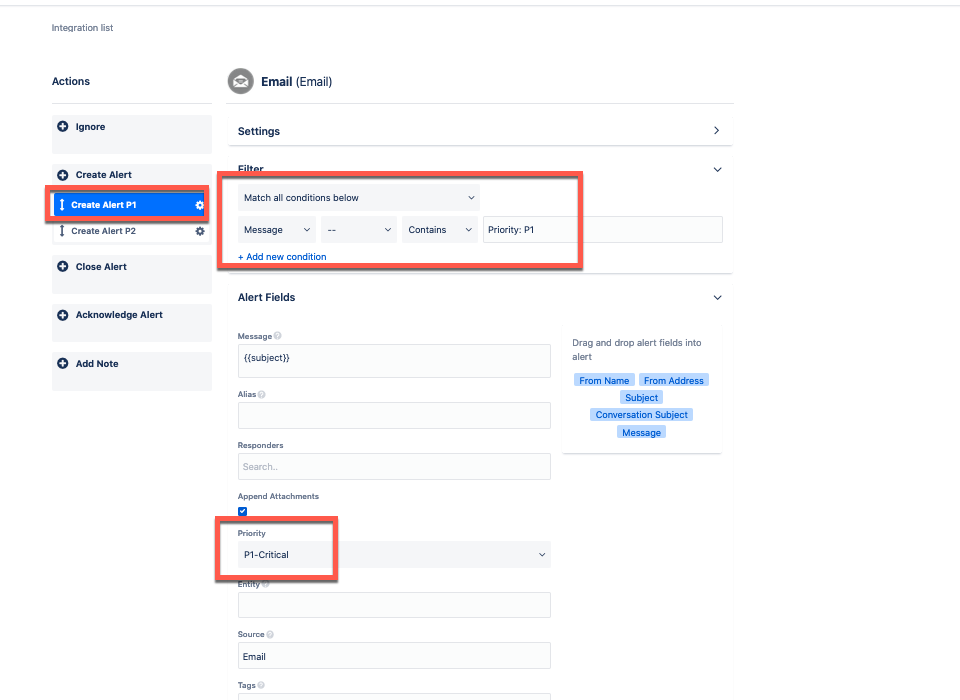Screen dimensions: 960x700
Task: Click the Conversation Subject field chip
Action: click(x=642, y=415)
